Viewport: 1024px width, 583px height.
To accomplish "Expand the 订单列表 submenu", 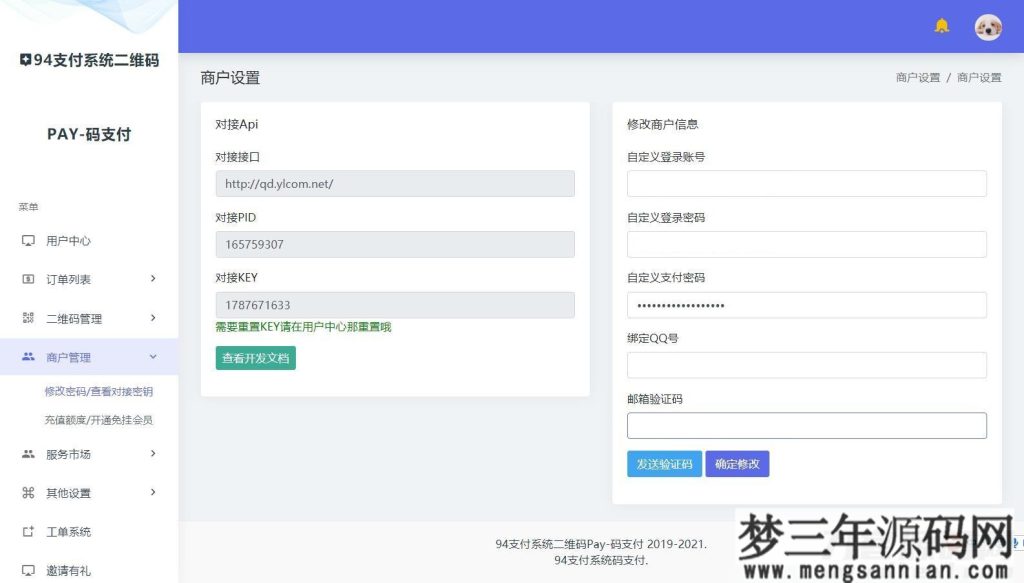I will pos(153,279).
